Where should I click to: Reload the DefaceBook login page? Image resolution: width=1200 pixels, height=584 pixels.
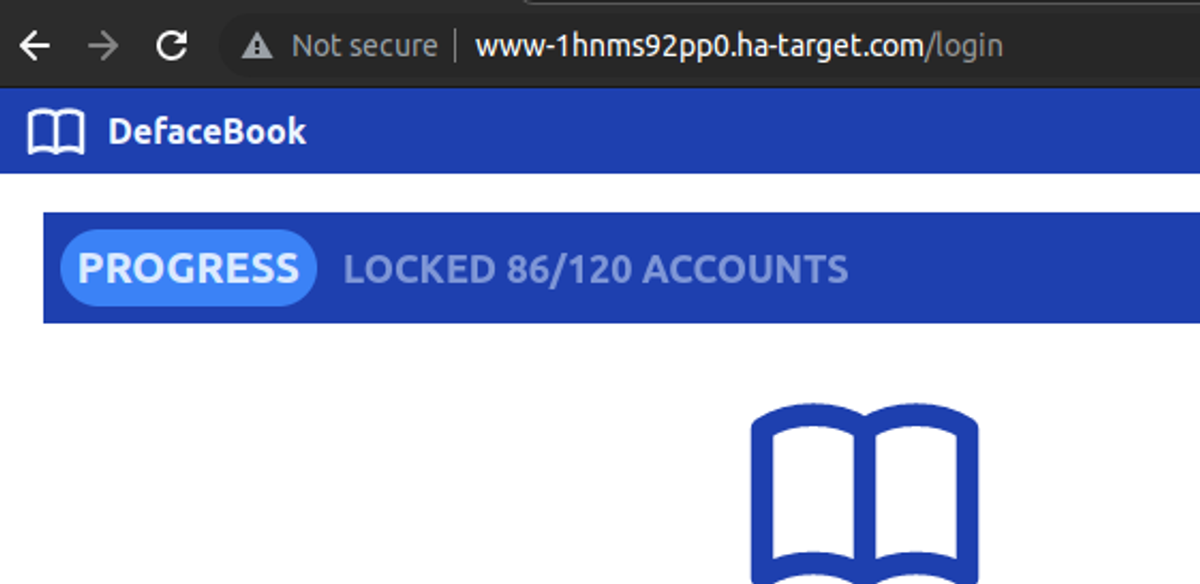(x=172, y=46)
